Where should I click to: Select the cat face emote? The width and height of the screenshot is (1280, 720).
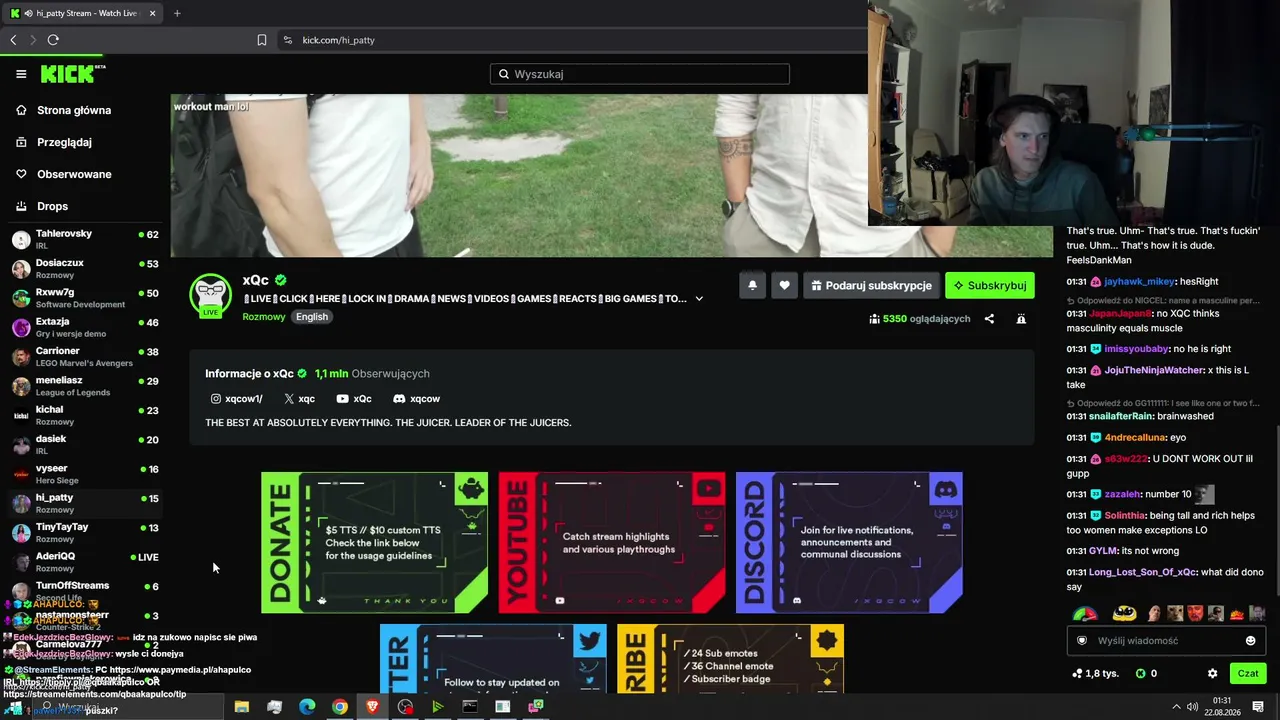coord(1175,613)
